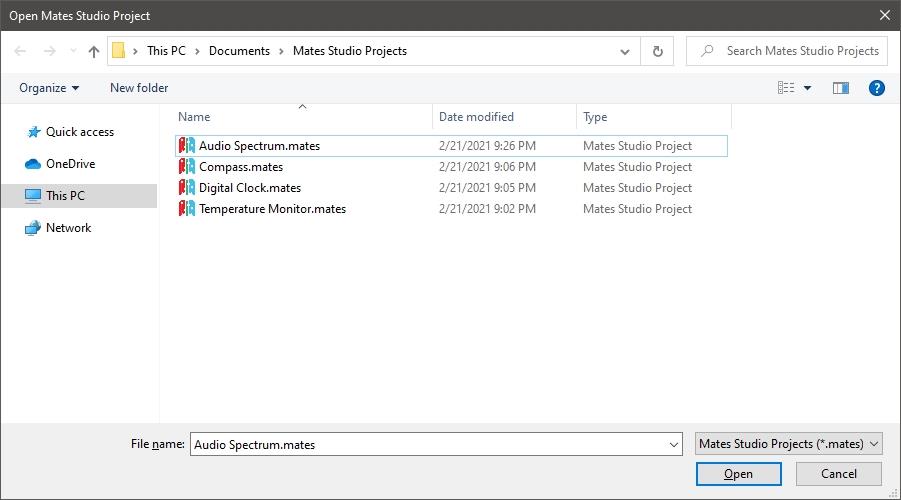Click the Type cell of Compass.mates row
Screen dimensions: 901x500
tap(637, 167)
